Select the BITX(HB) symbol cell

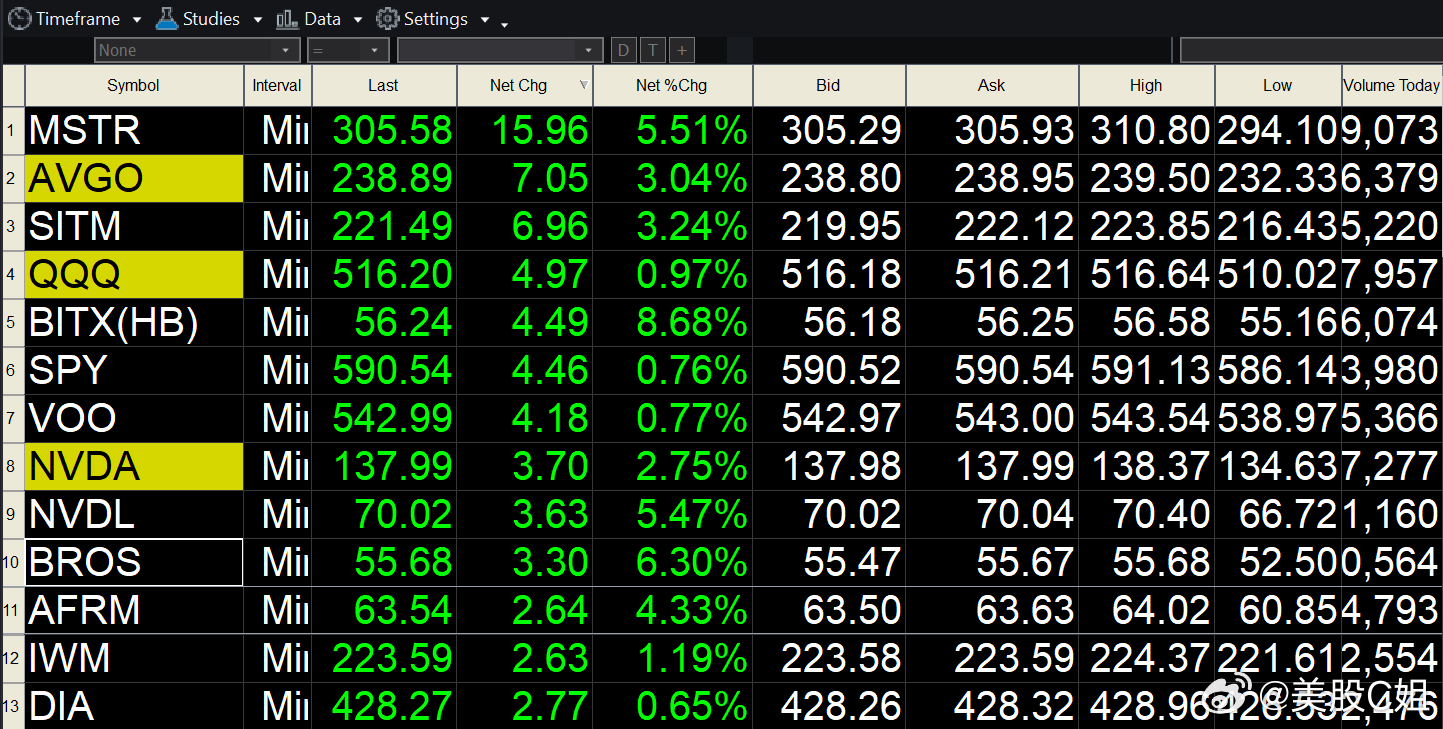tap(134, 322)
